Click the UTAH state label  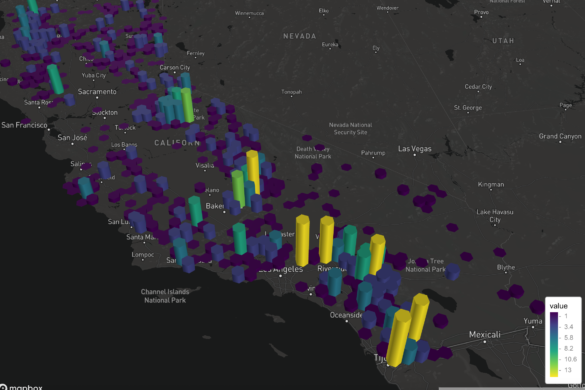[x=503, y=41]
